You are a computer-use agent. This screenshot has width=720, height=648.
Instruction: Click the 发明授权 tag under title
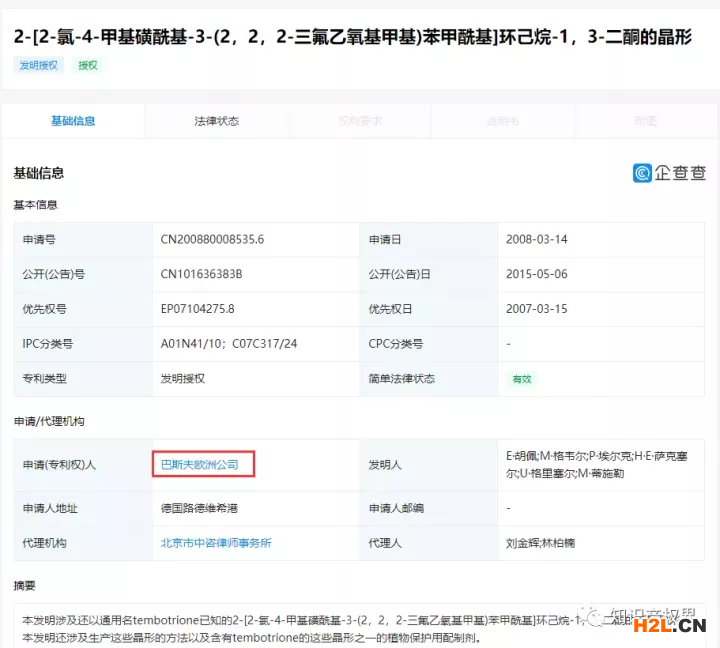pyautogui.click(x=39, y=65)
